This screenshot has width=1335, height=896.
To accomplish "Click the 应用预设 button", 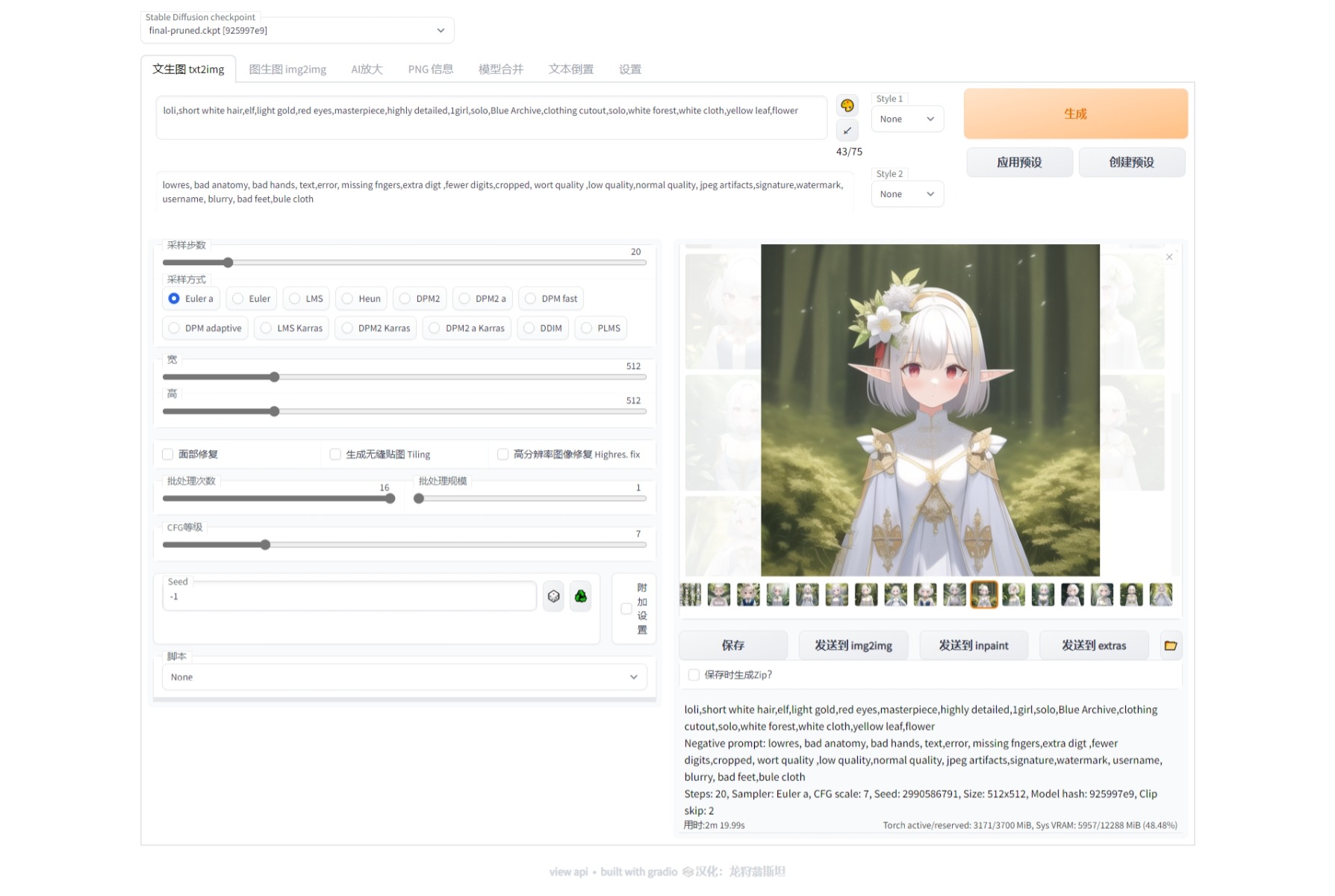I will pyautogui.click(x=1019, y=162).
